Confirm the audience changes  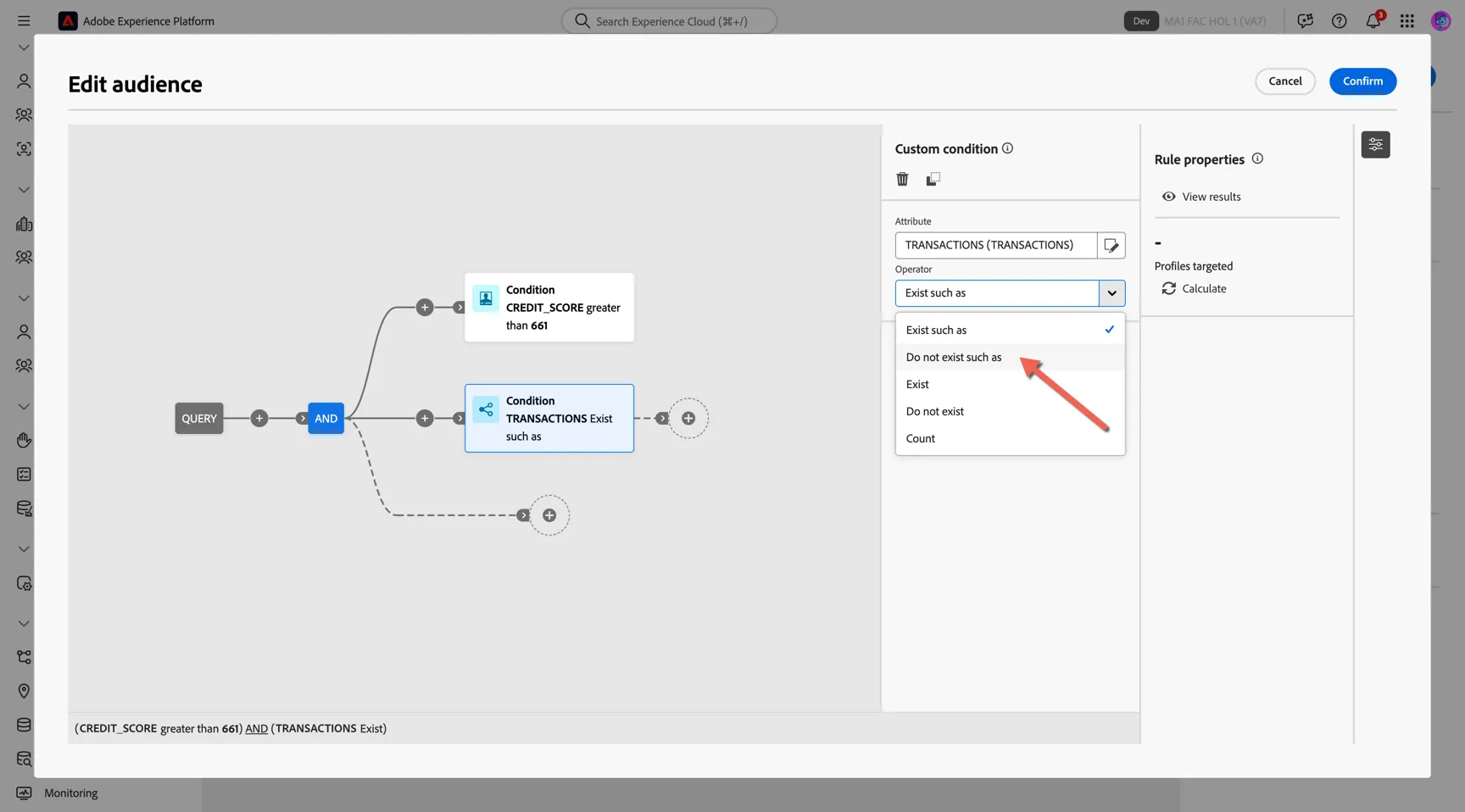[1362, 81]
